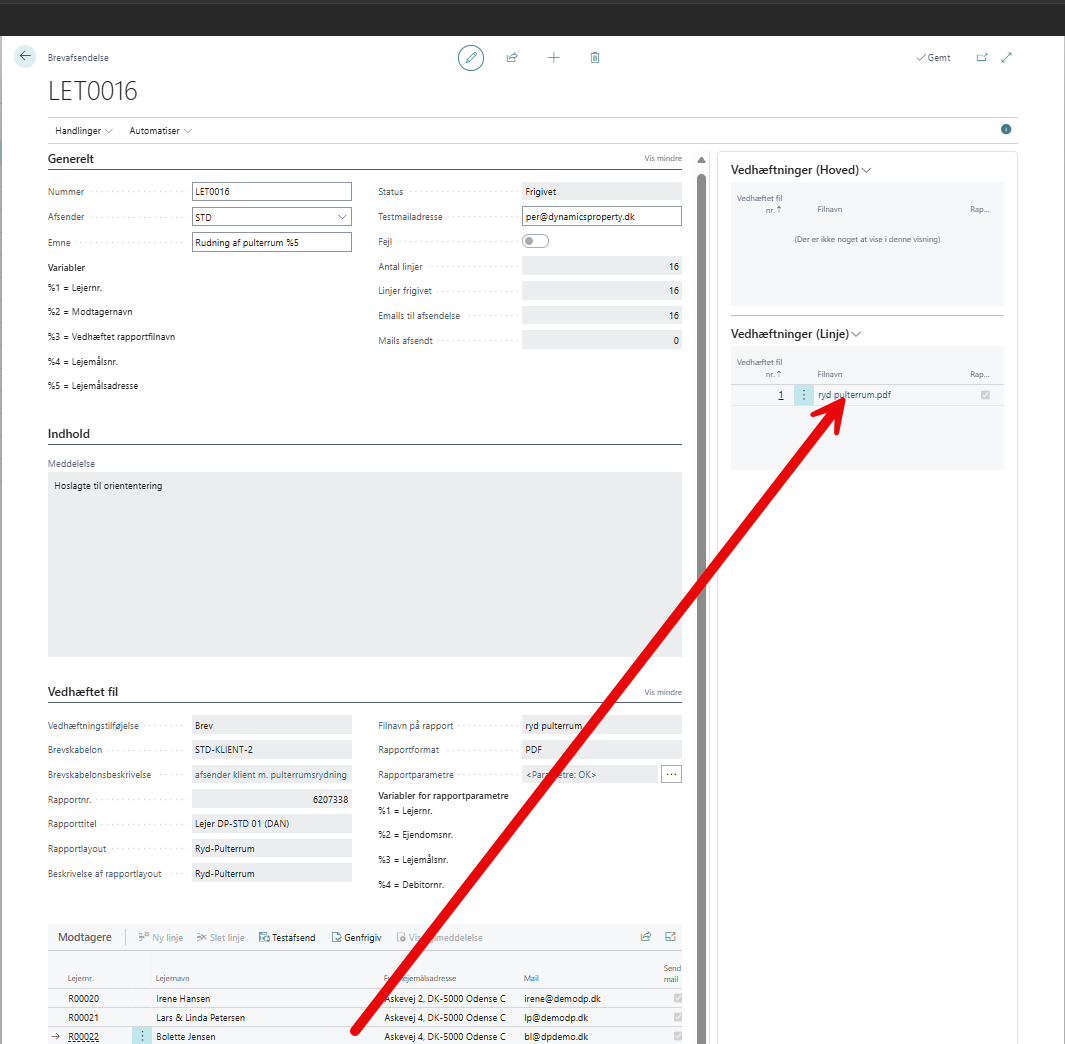Click the Testafsend button
The height and width of the screenshot is (1044, 1065).
287,938
